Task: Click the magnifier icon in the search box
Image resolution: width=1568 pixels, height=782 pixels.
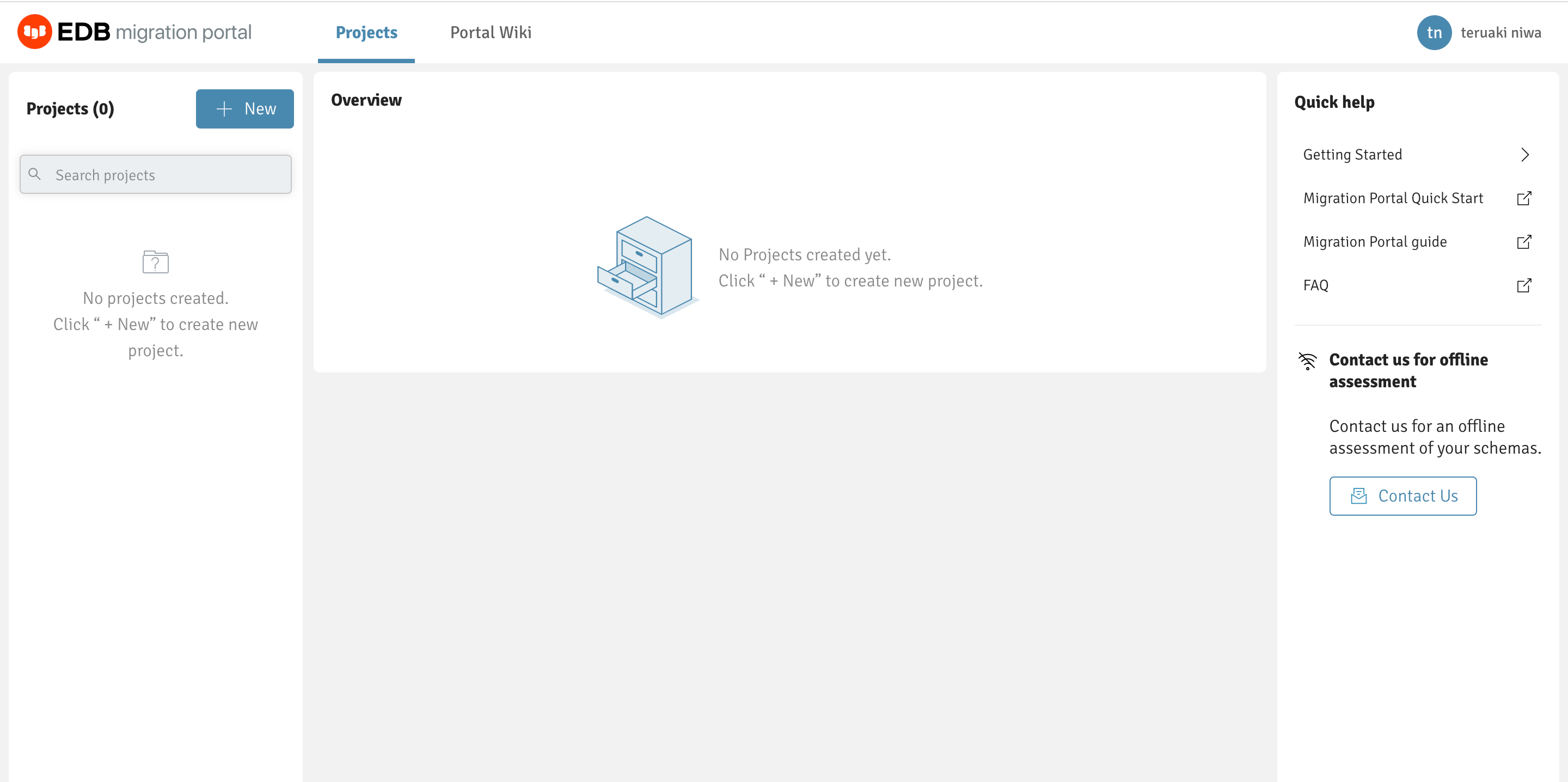Action: tap(35, 174)
